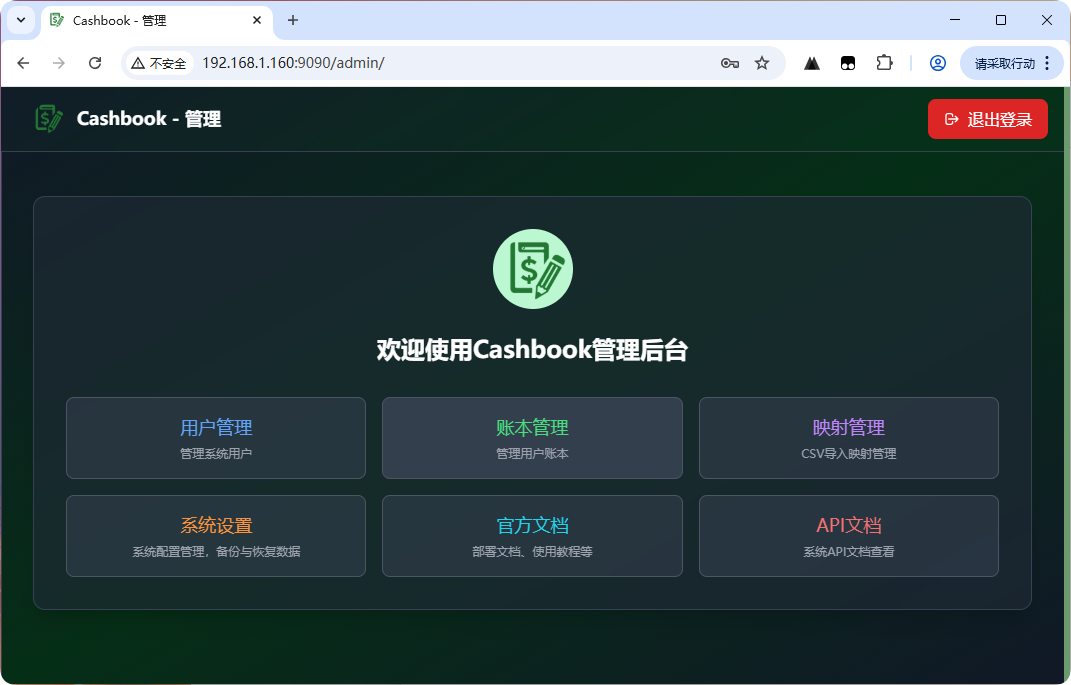Open the Chrome three-dot menu
Image resolution: width=1071 pixels, height=685 pixels.
[1047, 63]
